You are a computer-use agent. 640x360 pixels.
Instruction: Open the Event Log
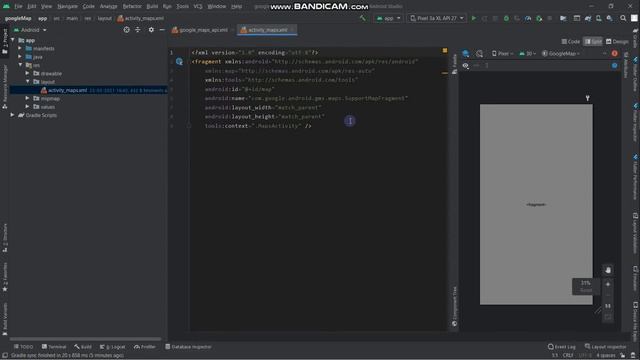[x=562, y=347]
